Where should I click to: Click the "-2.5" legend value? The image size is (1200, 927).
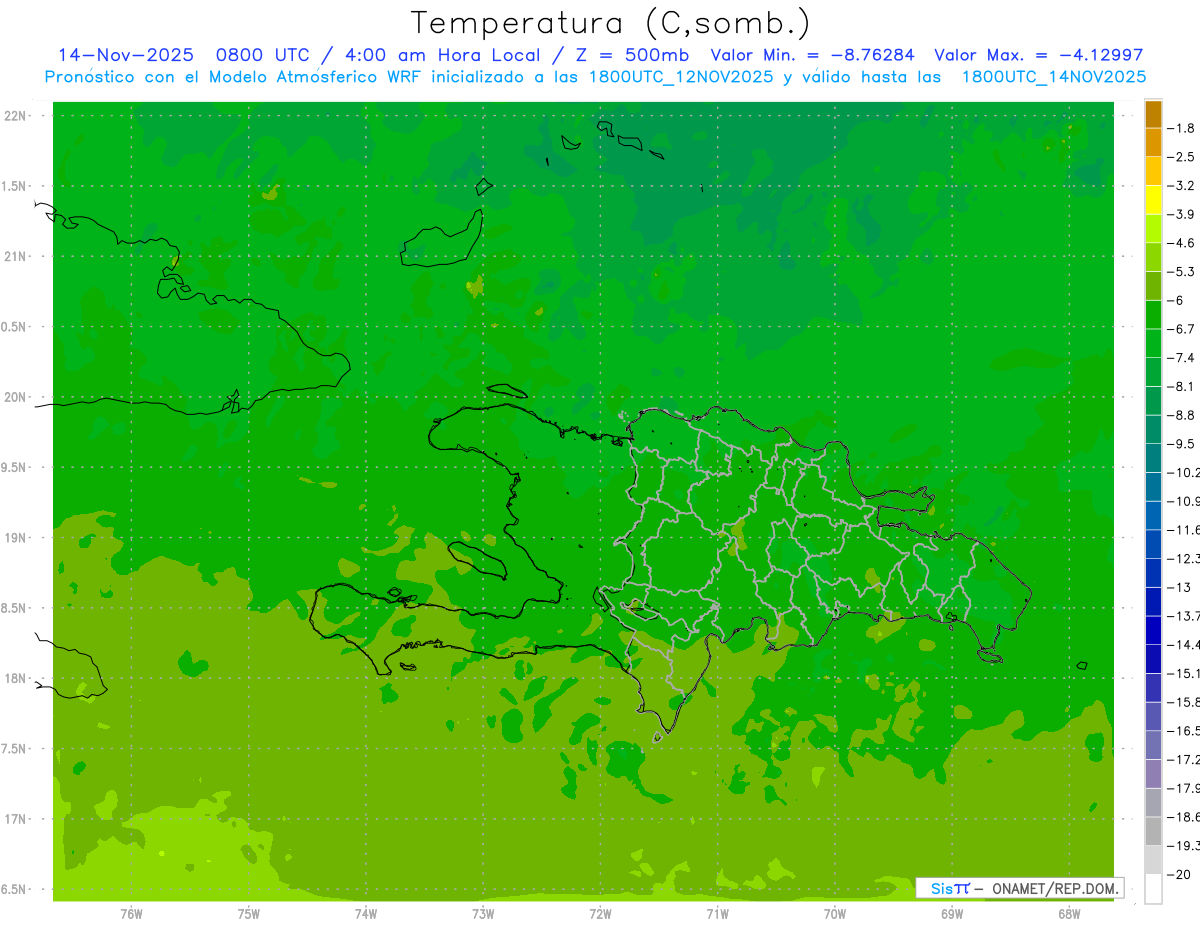tap(1182, 157)
